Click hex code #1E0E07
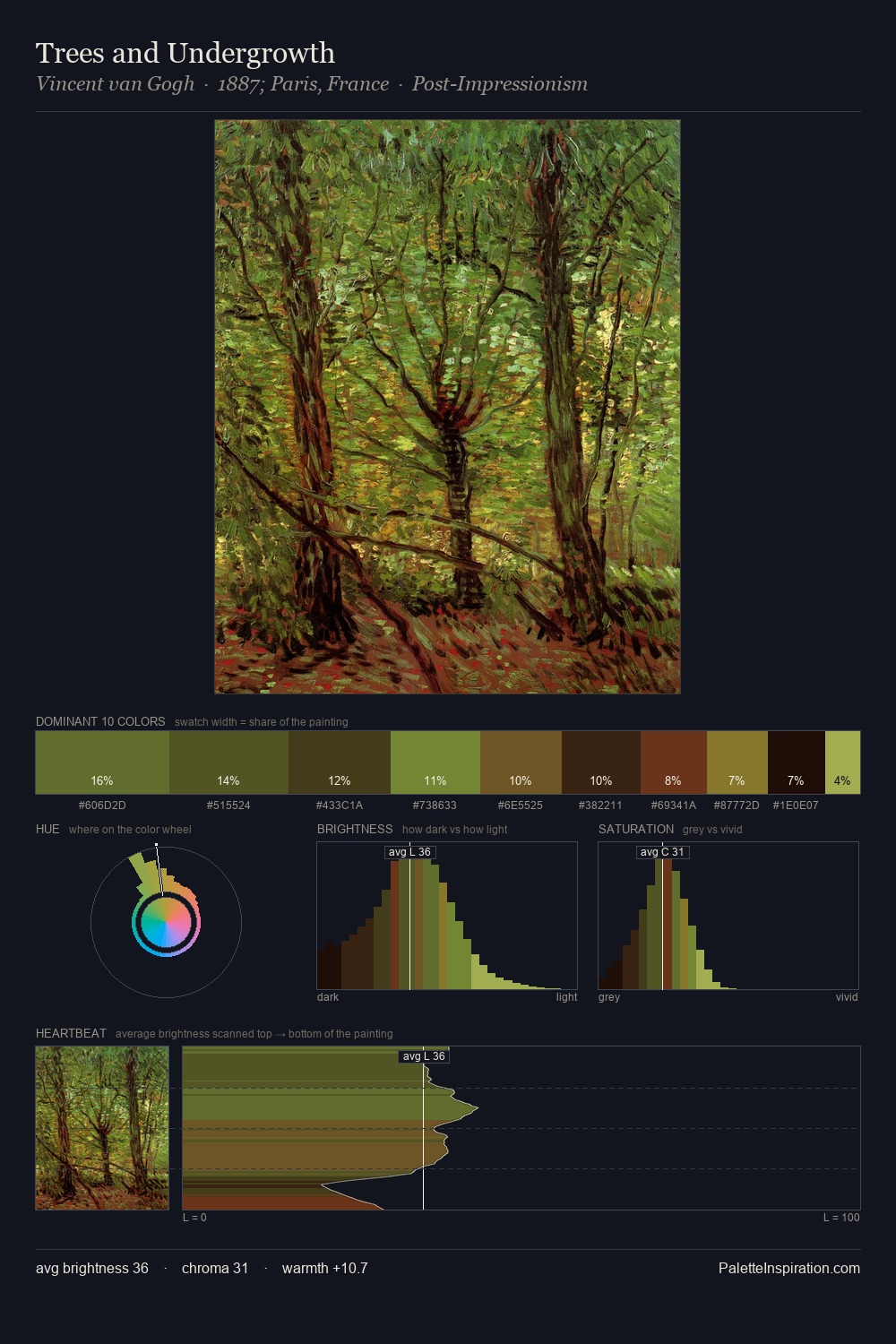 (796, 806)
